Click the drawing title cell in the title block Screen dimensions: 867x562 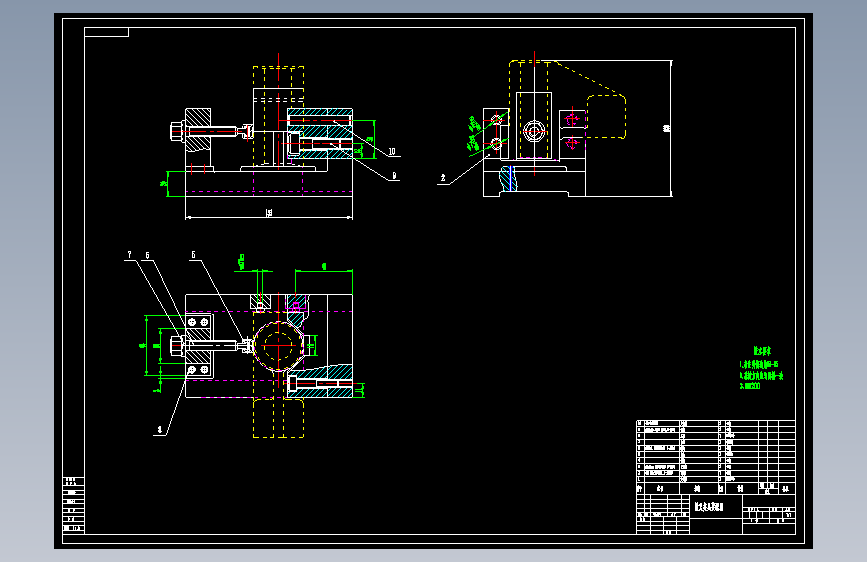point(715,507)
